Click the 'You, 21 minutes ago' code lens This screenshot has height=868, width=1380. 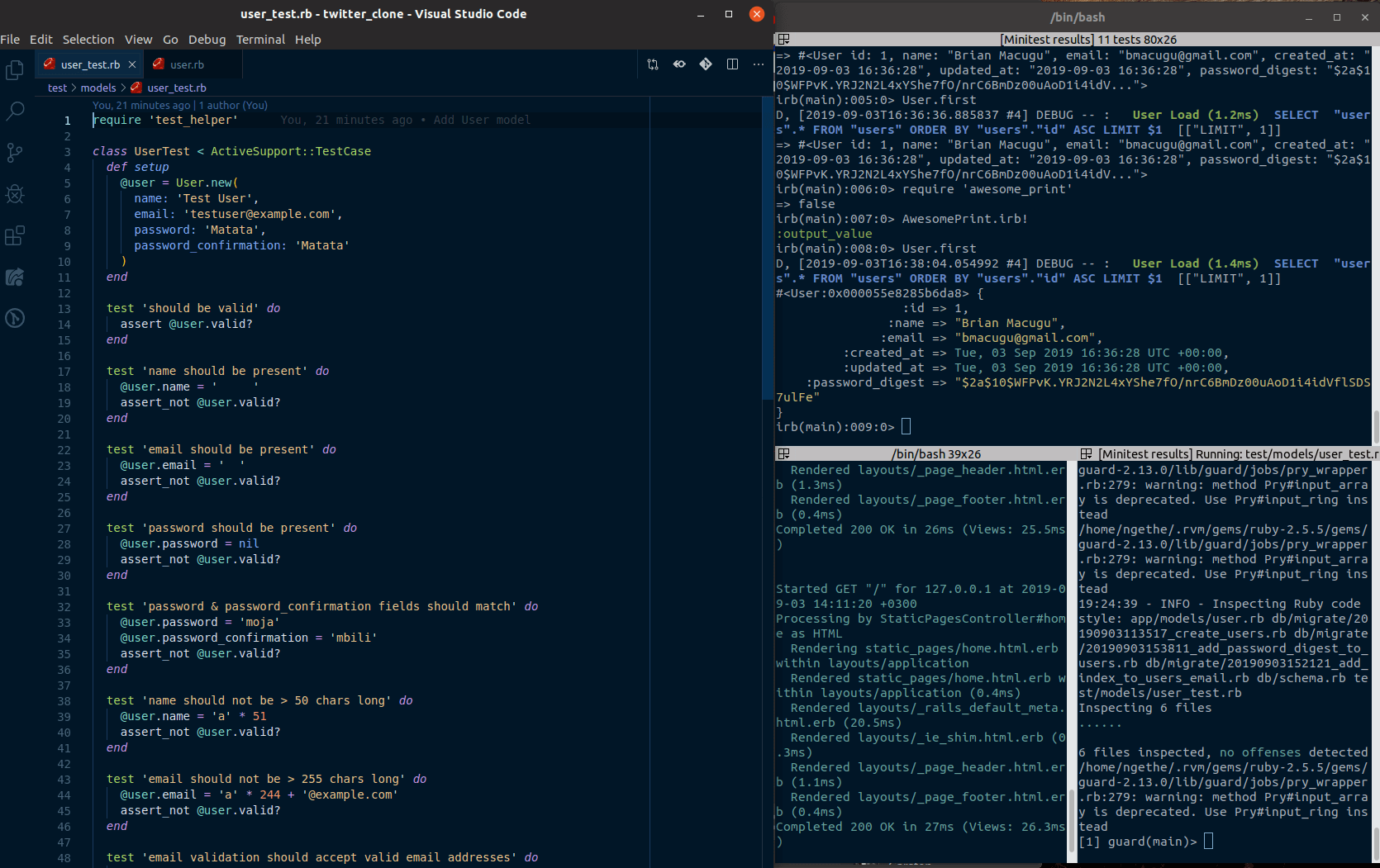coord(141,106)
